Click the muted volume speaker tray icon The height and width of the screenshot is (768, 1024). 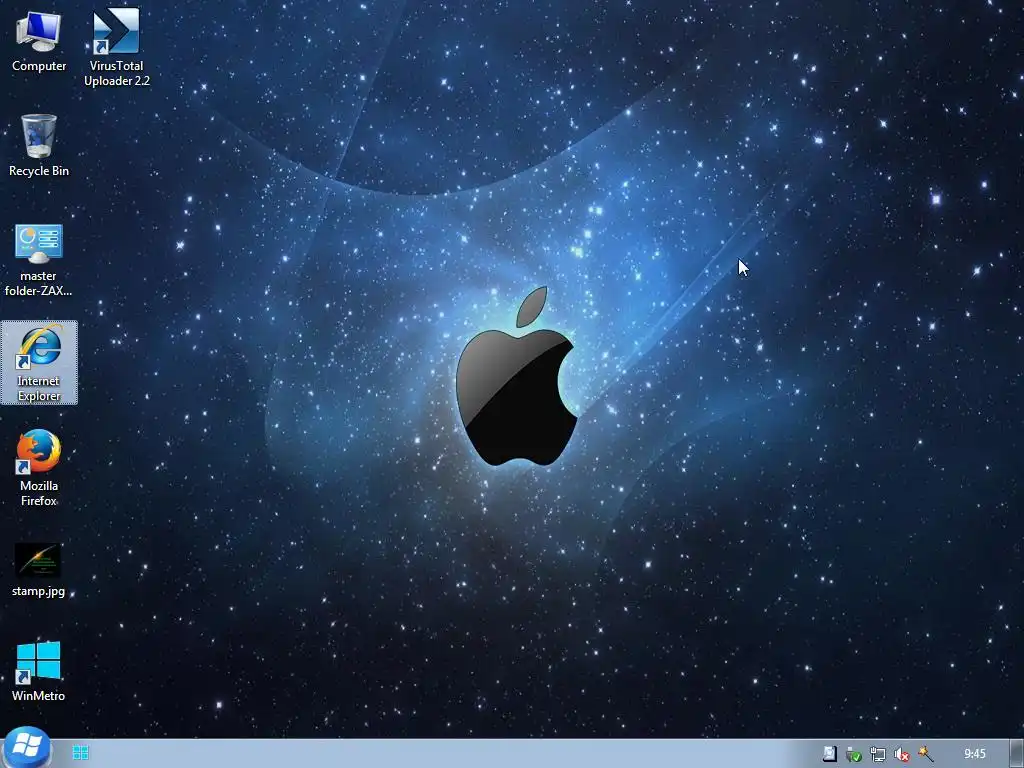[902, 754]
